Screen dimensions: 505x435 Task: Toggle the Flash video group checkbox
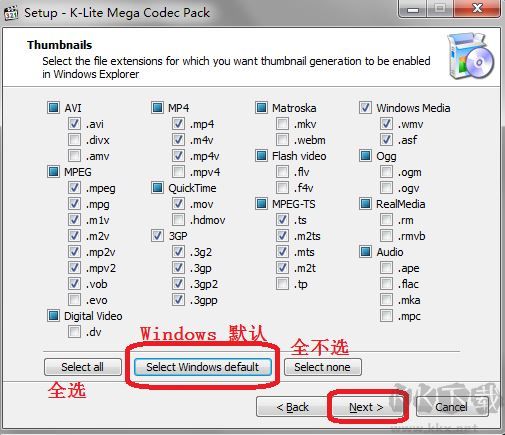tap(261, 156)
